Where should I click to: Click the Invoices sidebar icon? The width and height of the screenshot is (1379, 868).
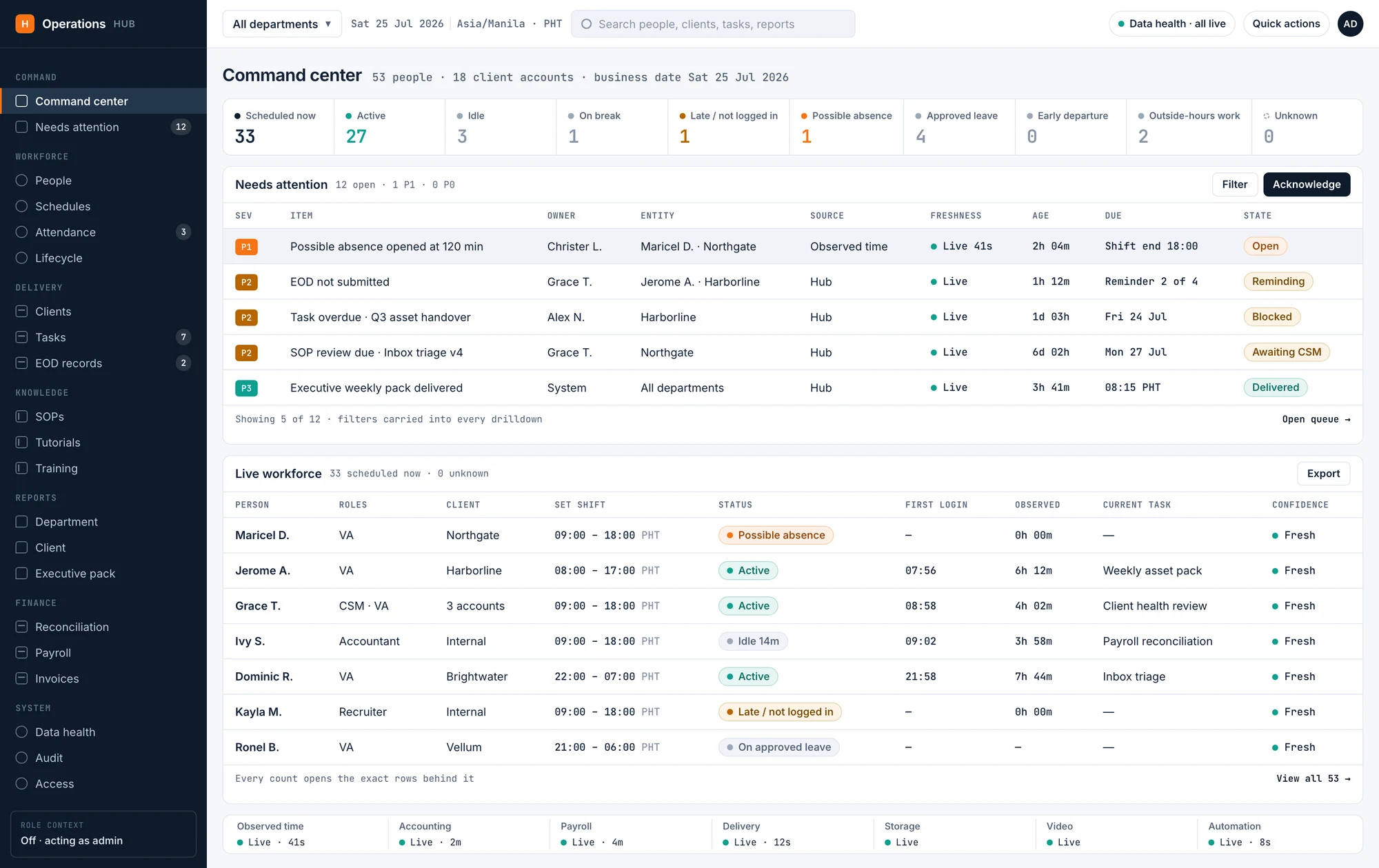[21, 678]
